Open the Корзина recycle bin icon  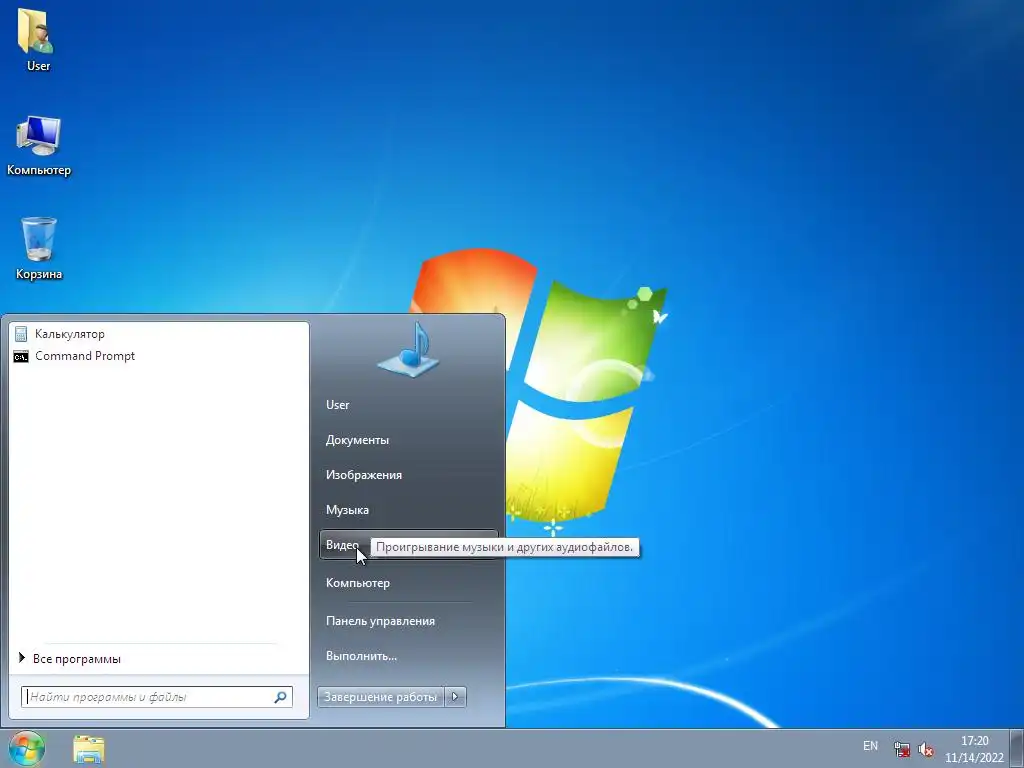pos(39,248)
